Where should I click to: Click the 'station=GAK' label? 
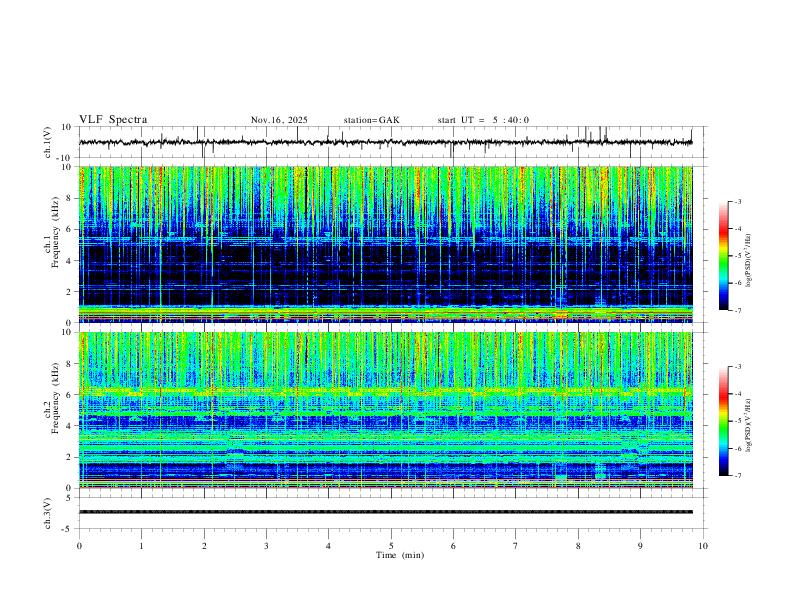point(372,120)
